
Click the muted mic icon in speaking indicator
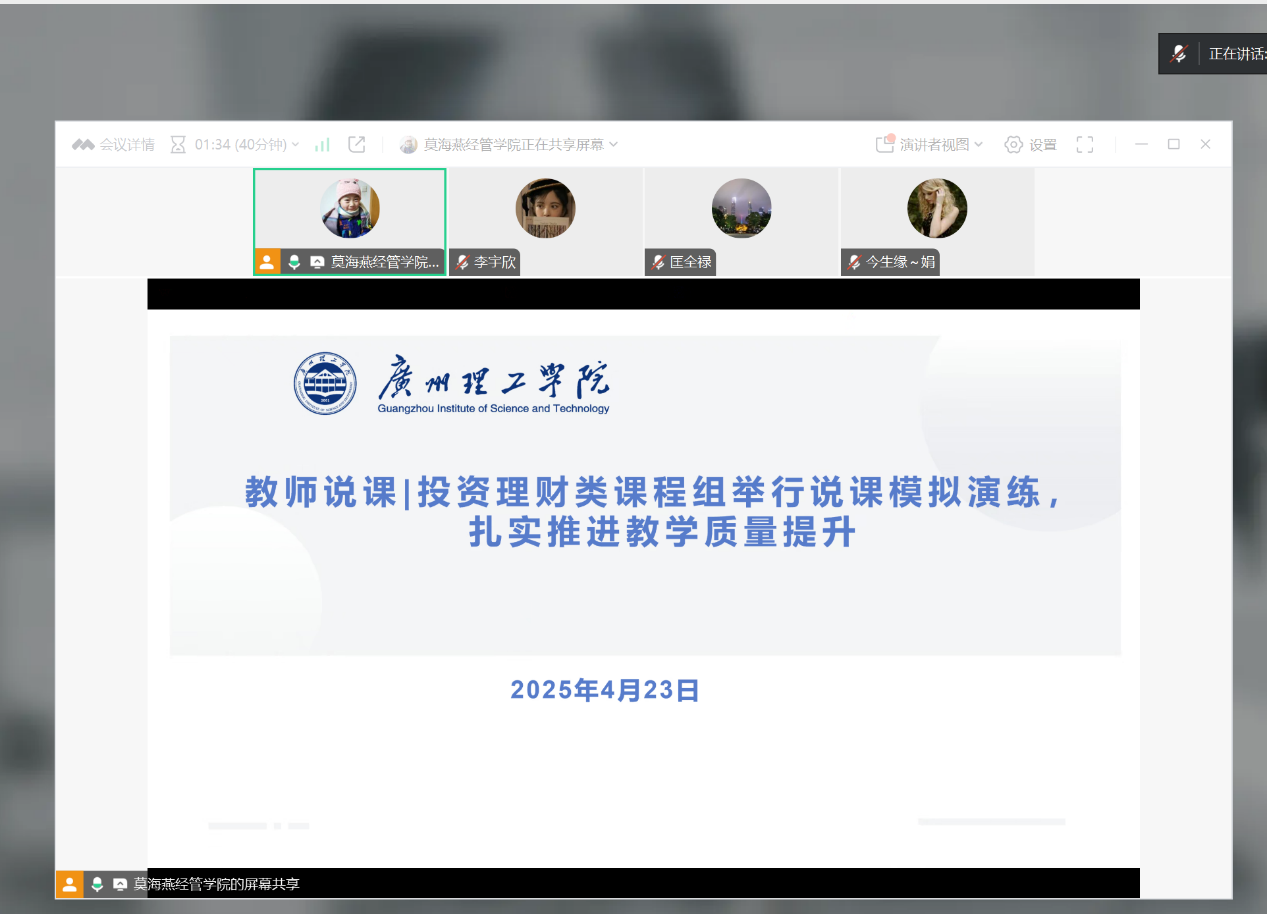click(1180, 54)
